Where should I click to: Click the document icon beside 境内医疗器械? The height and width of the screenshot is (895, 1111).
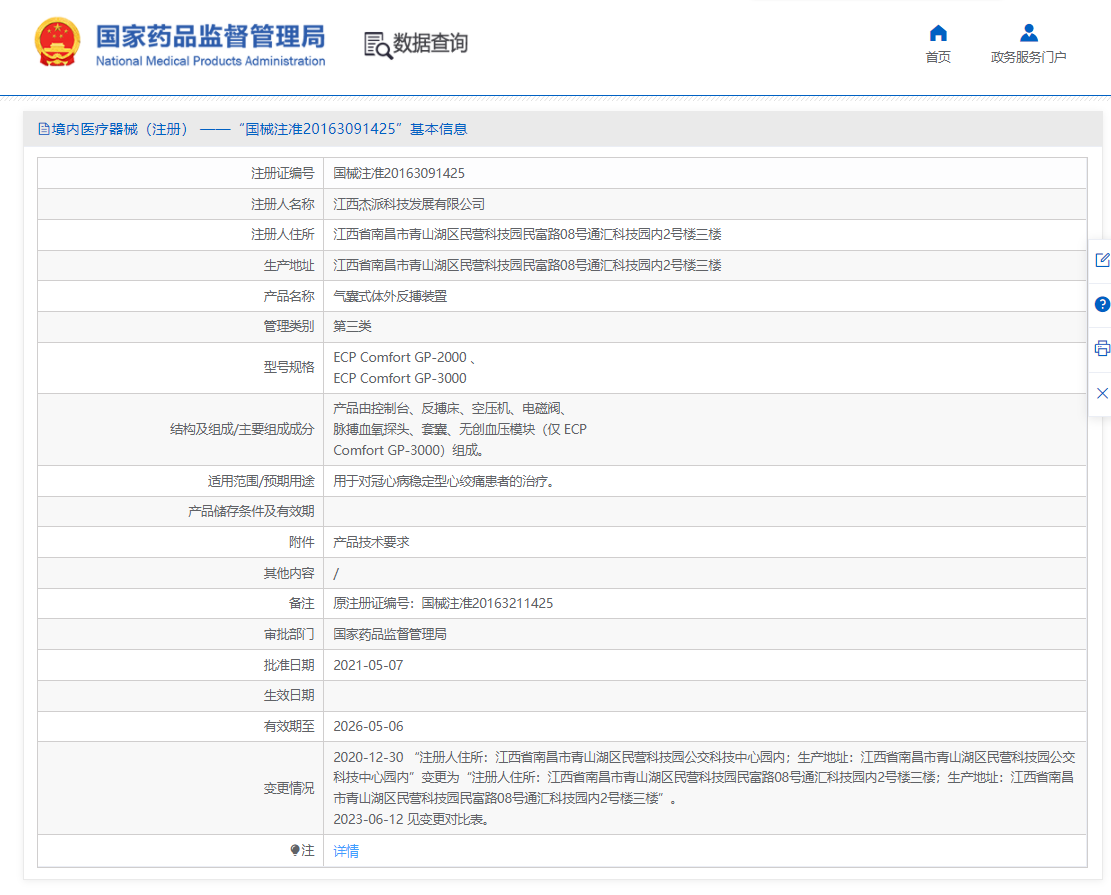point(44,129)
